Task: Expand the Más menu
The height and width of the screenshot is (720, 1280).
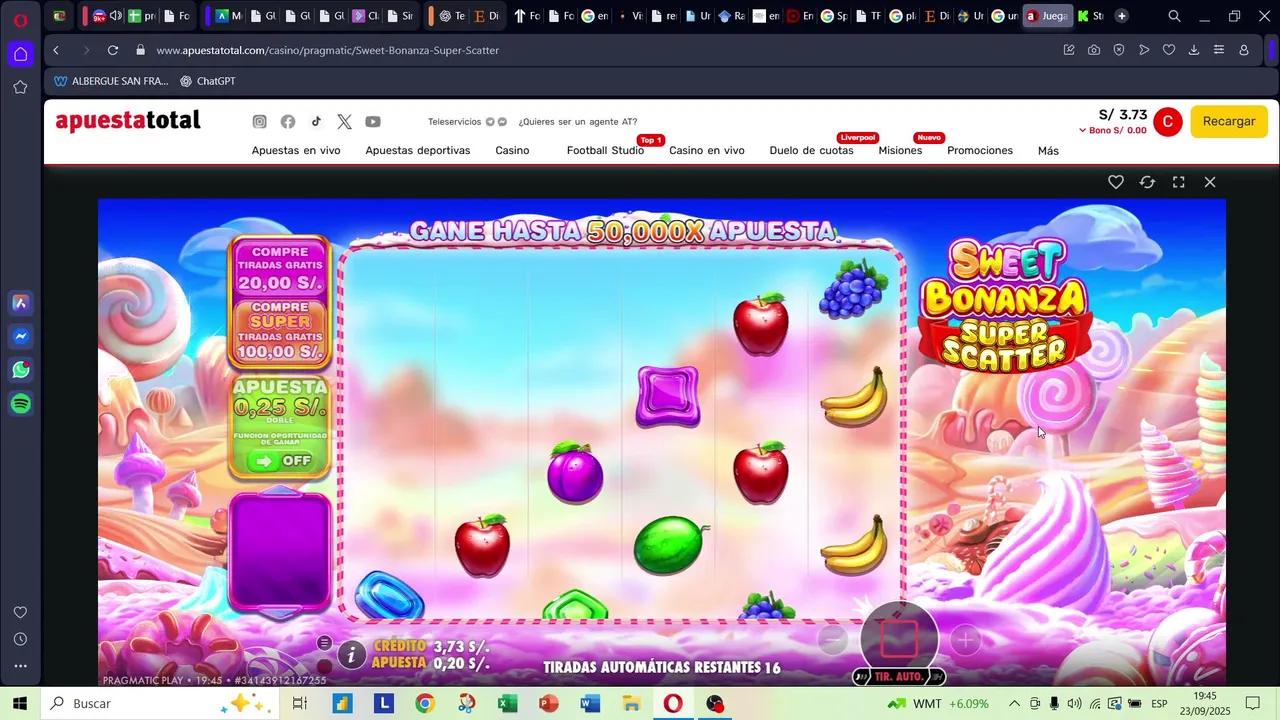Action: (x=1048, y=151)
